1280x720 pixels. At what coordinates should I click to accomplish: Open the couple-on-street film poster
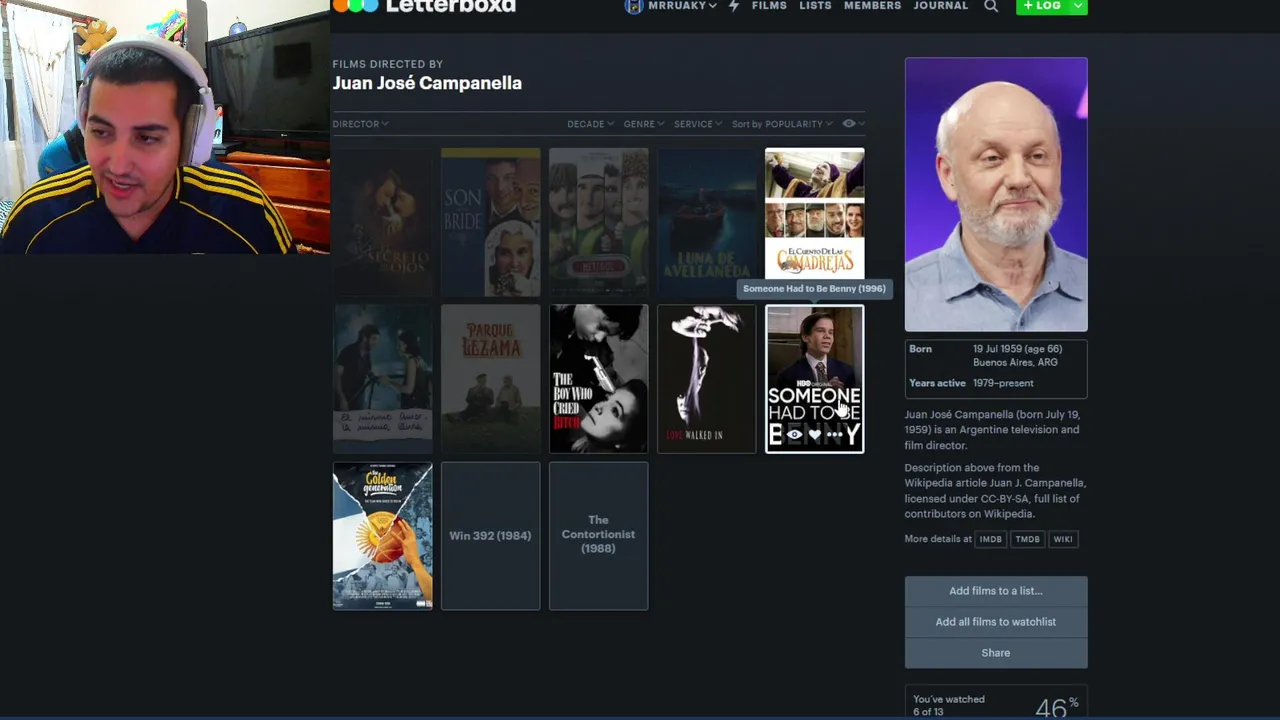[x=383, y=379]
